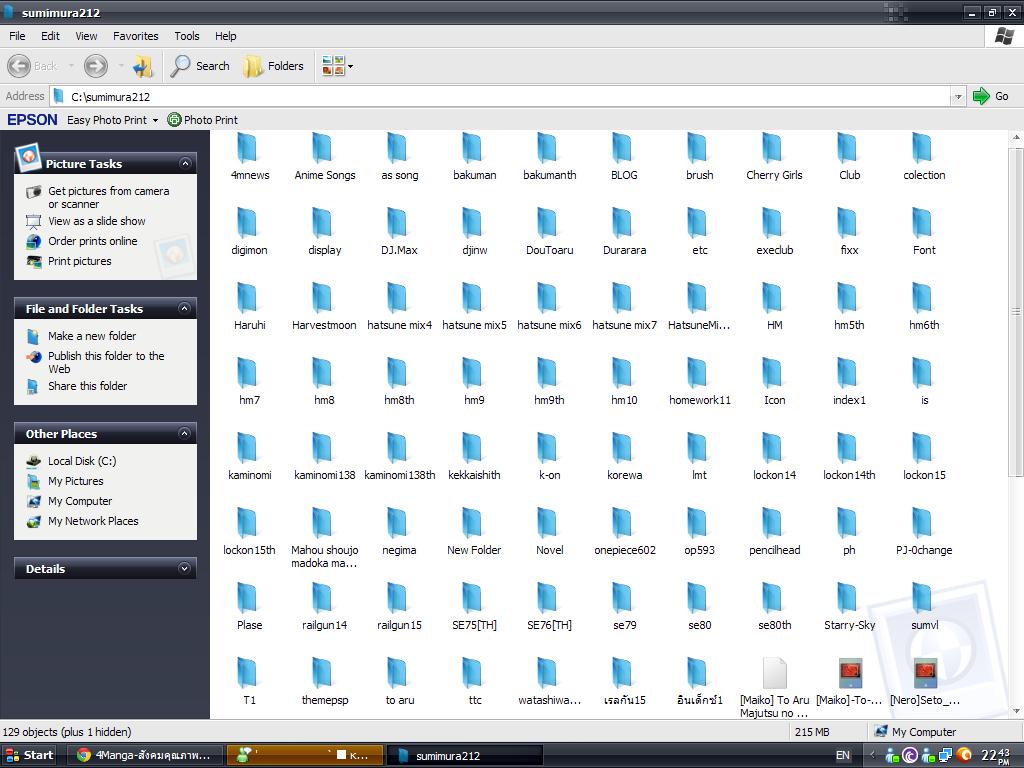Click the vertical scrollbar thumb
Image resolution: width=1024 pixels, height=768 pixels.
(x=1016, y=312)
